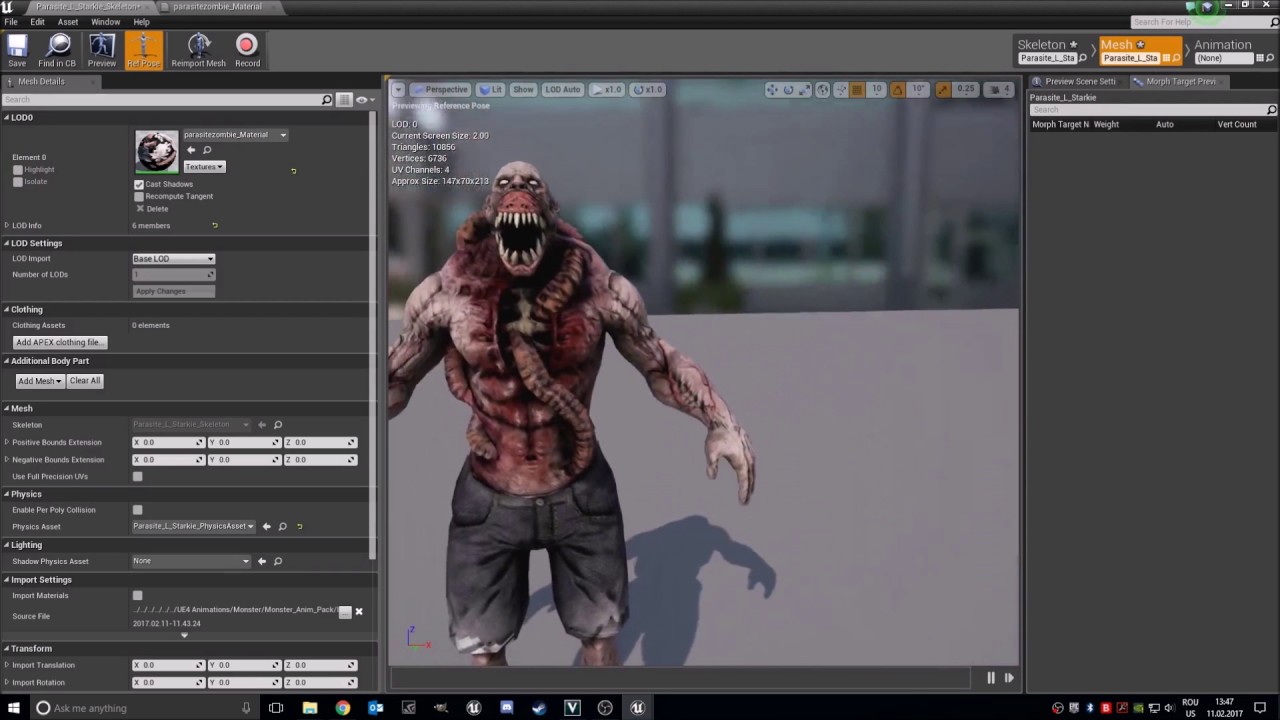The image size is (1280, 720).
Task: Browse to Physics Asset in content browser
Action: tap(282, 526)
